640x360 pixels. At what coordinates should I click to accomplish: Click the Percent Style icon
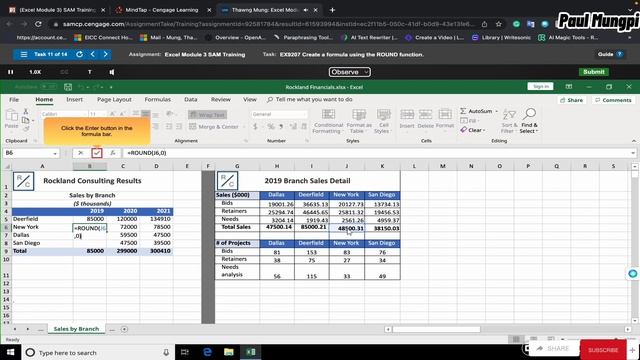(271, 127)
